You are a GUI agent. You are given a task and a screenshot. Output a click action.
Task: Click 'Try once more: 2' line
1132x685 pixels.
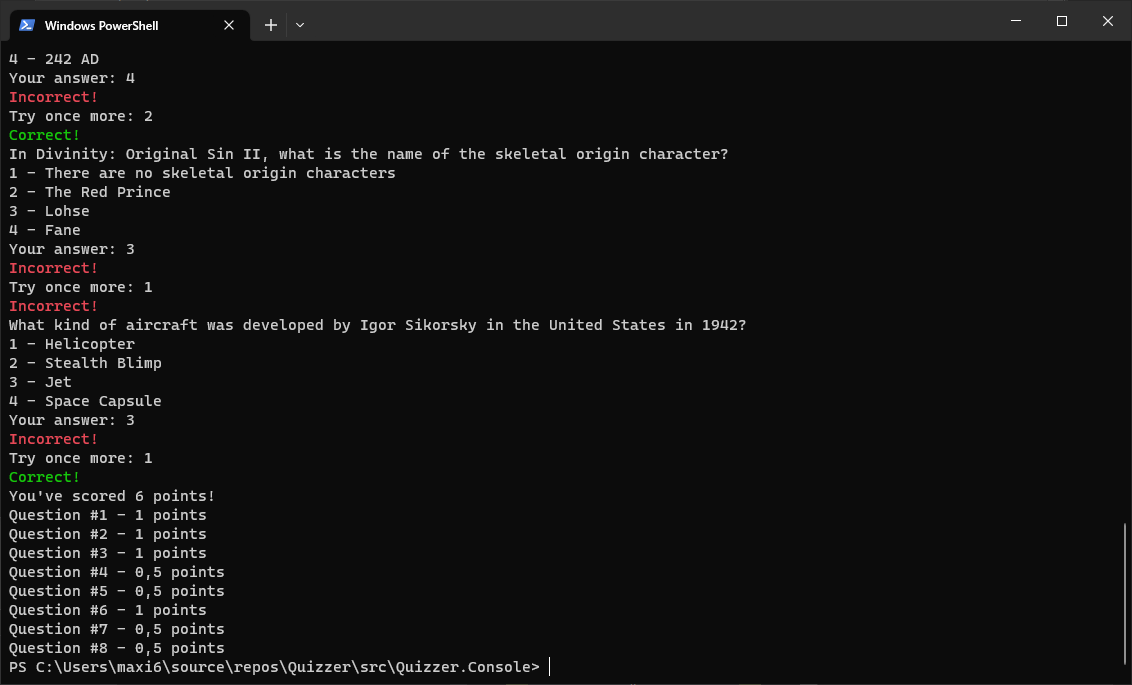[x=81, y=116]
